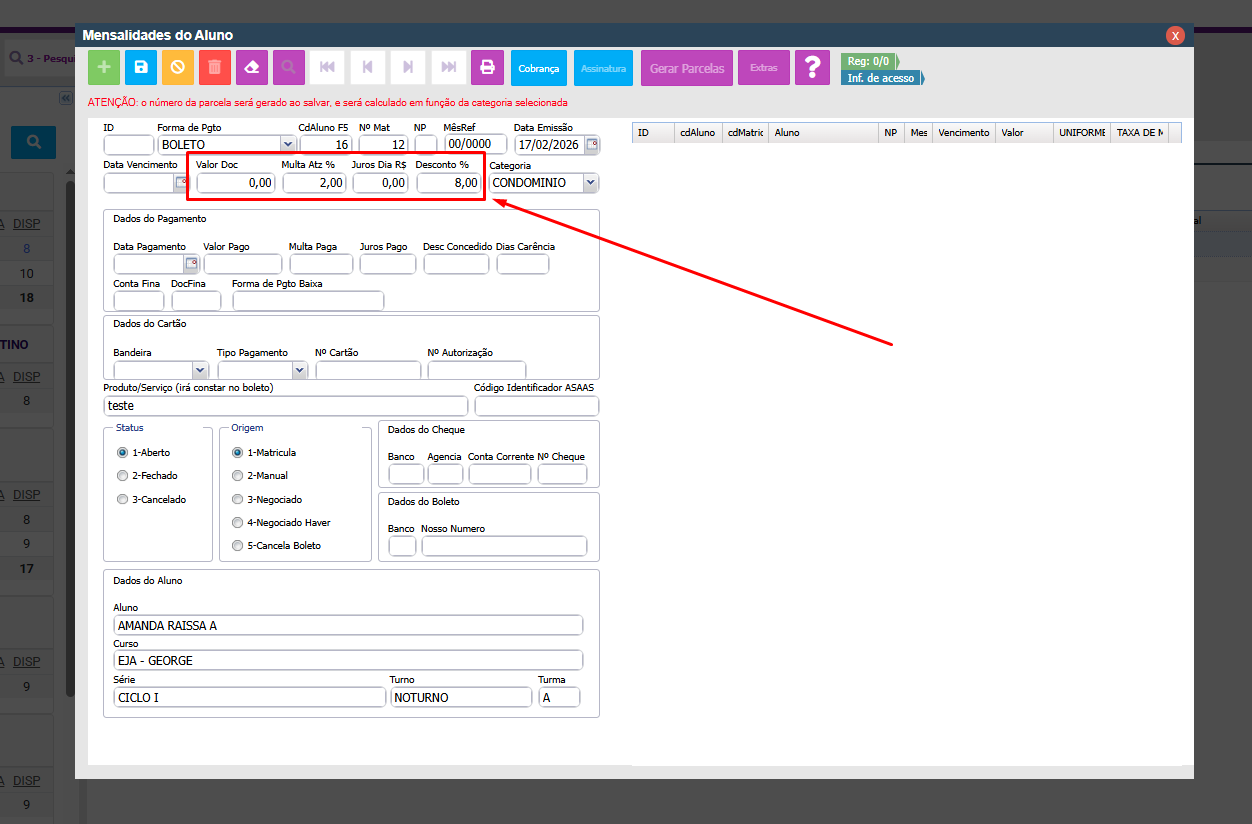
Task: Click the red trash delete icon
Action: click(214, 68)
